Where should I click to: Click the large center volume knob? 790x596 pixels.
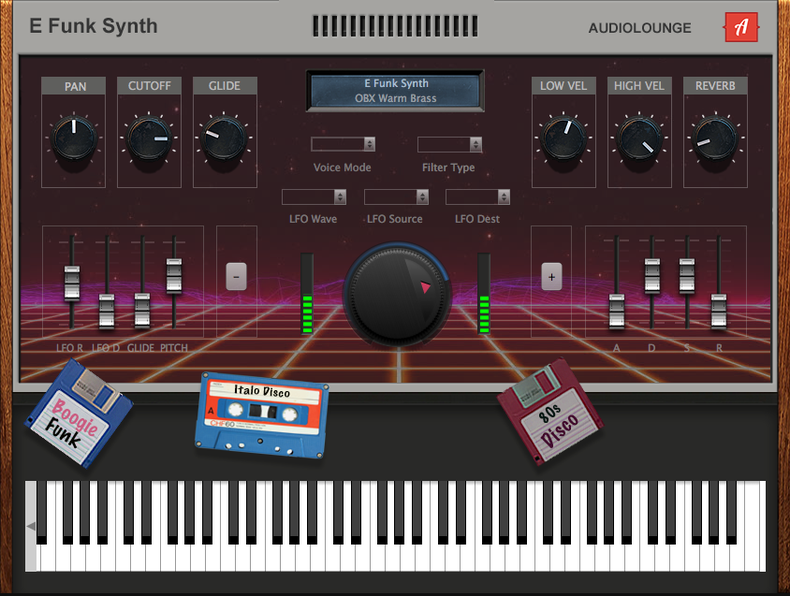click(x=397, y=294)
